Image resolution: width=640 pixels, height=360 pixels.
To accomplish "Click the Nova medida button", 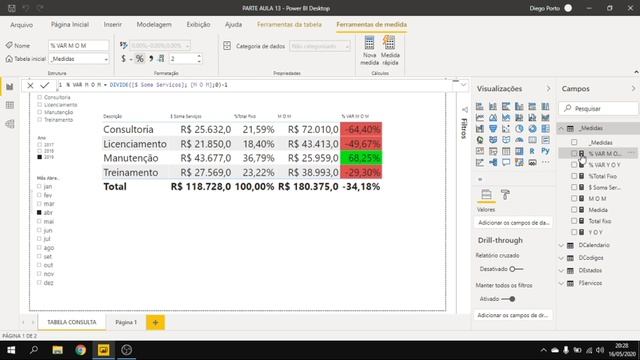I will point(369,51).
